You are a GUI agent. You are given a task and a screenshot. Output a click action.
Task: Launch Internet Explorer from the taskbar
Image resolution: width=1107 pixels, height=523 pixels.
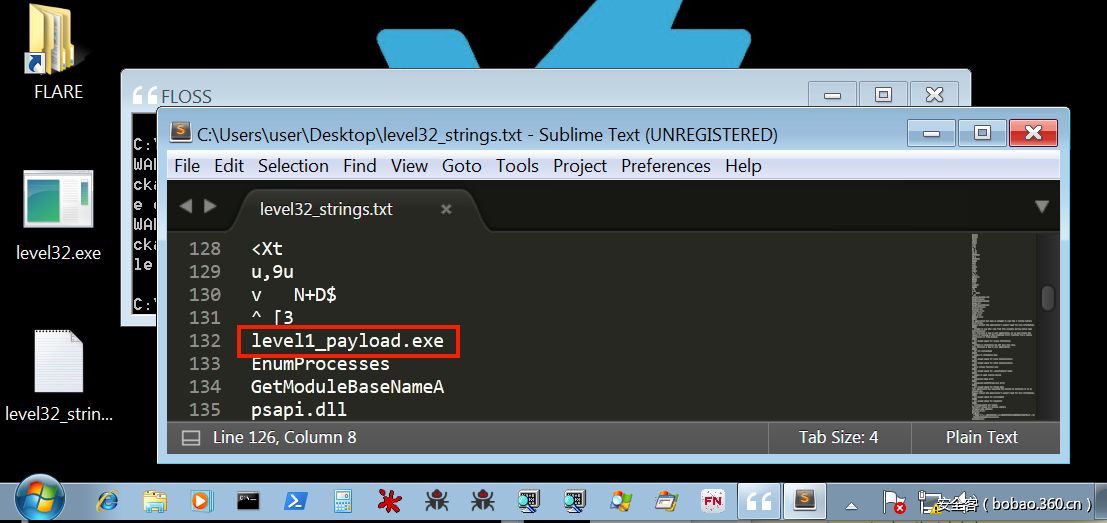108,500
